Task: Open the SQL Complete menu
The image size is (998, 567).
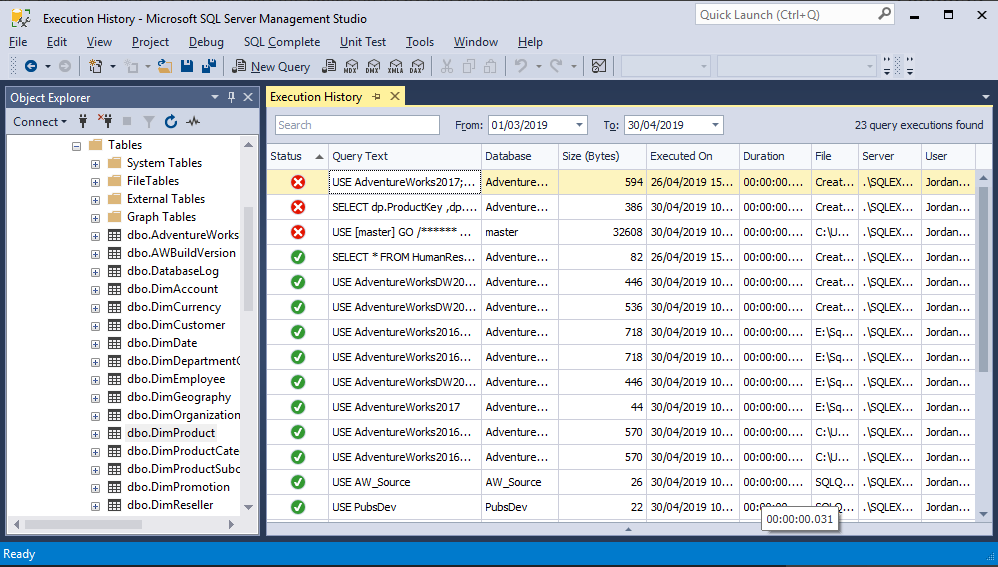Action: pyautogui.click(x=282, y=42)
